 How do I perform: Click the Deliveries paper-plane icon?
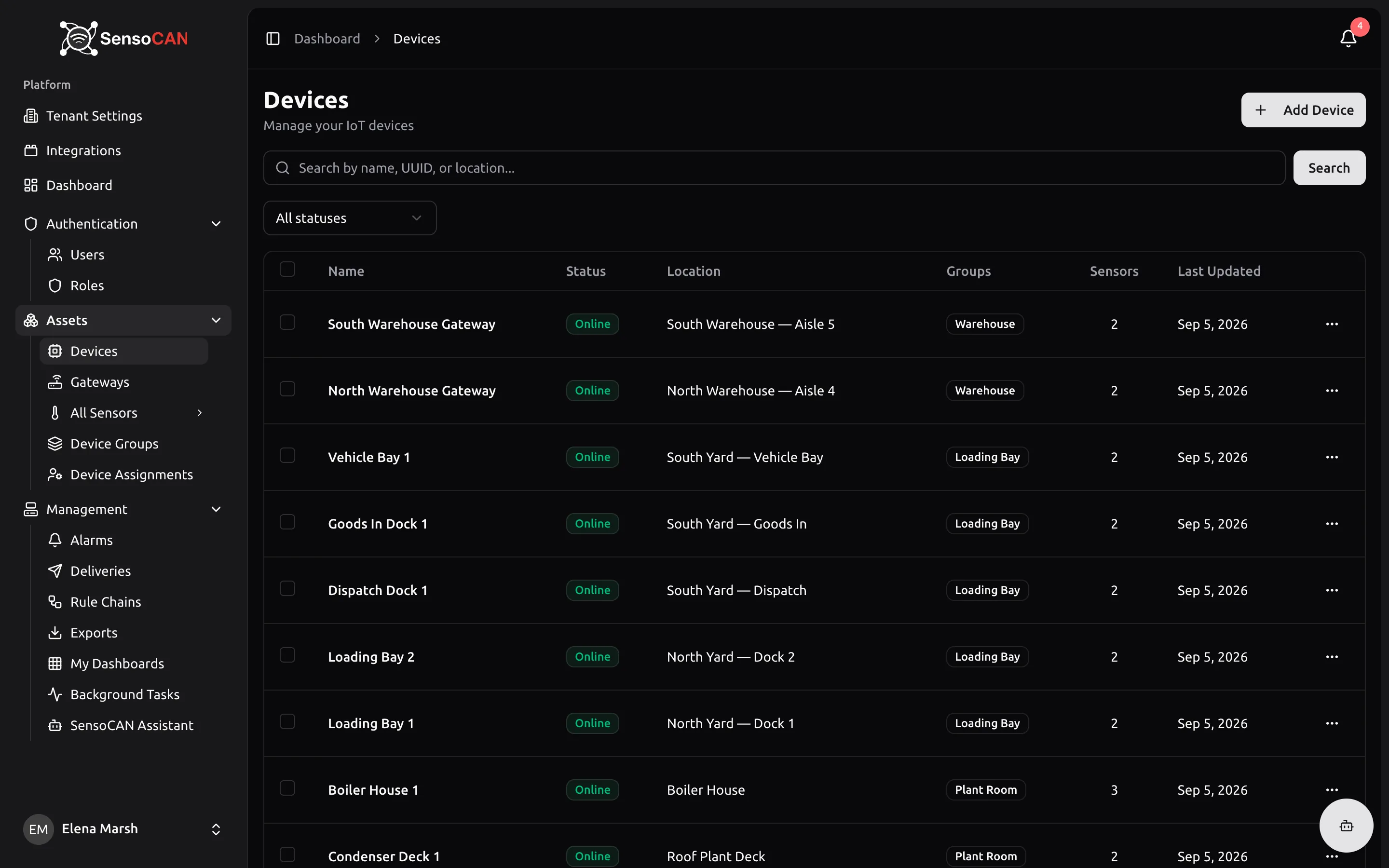[x=55, y=571]
